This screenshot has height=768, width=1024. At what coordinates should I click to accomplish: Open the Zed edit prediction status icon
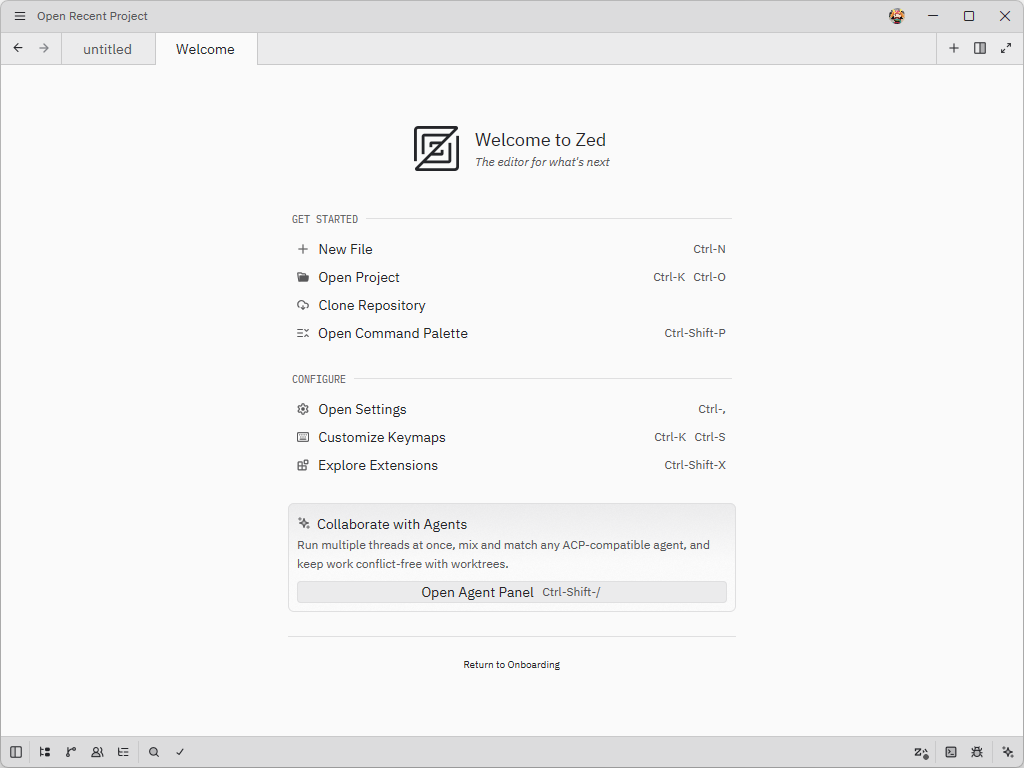click(x=921, y=752)
